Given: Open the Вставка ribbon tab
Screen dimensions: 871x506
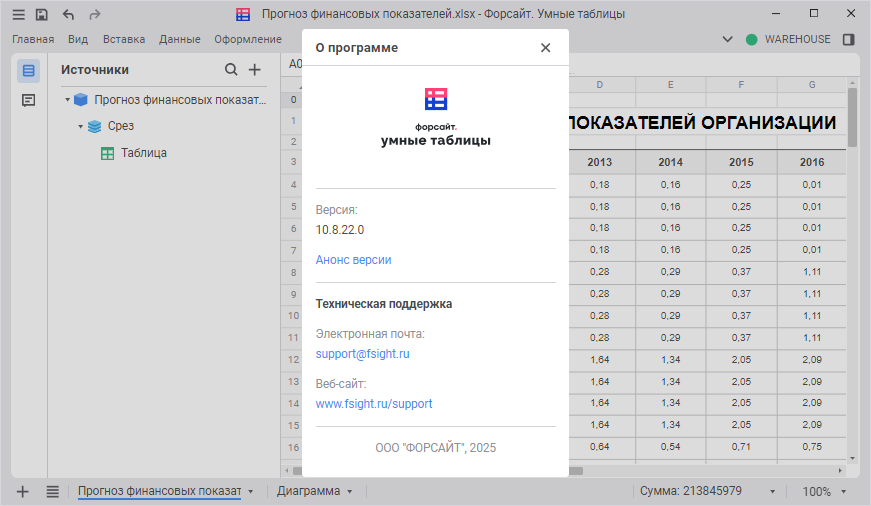Looking at the screenshot, I should (124, 39).
